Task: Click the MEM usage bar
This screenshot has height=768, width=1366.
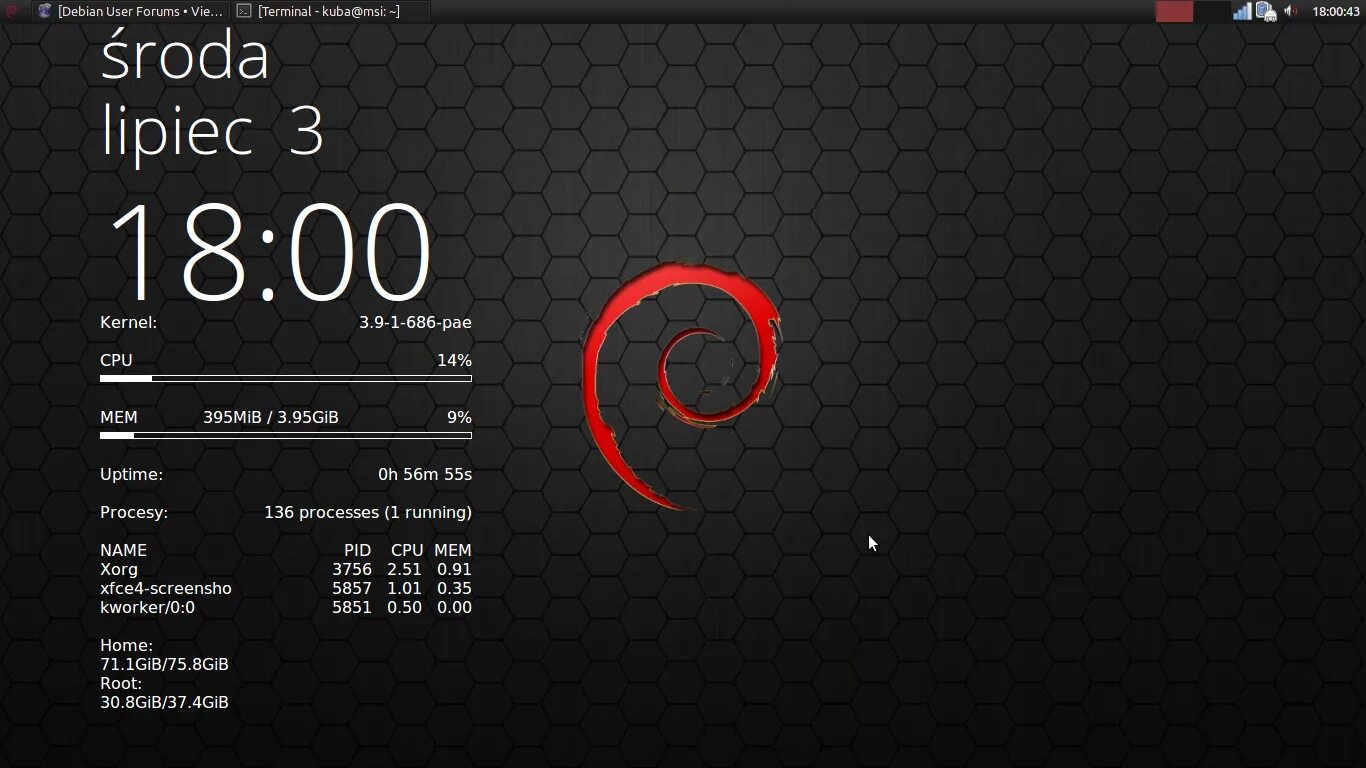Action: (286, 436)
